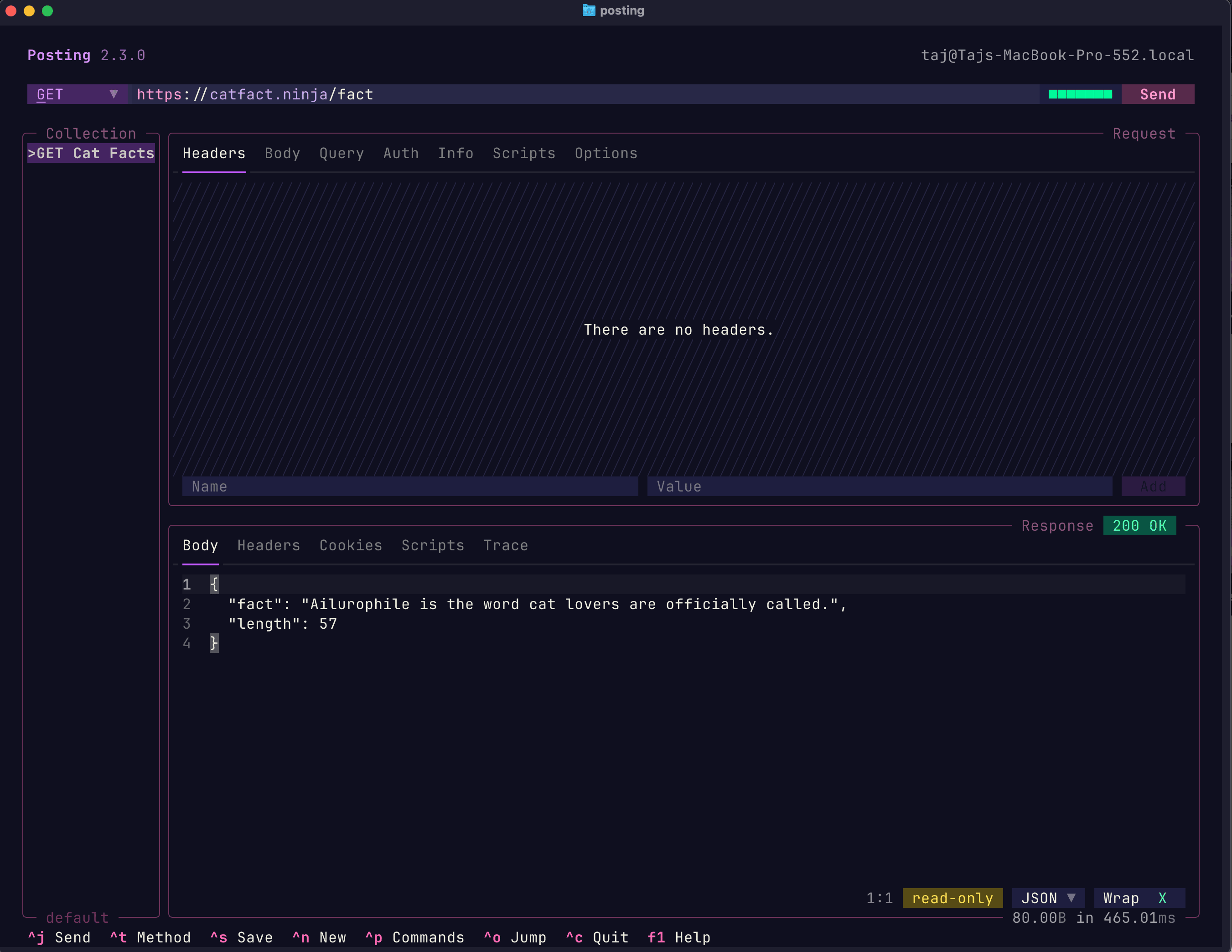Click the f1 Help footer shortcut

click(678, 937)
